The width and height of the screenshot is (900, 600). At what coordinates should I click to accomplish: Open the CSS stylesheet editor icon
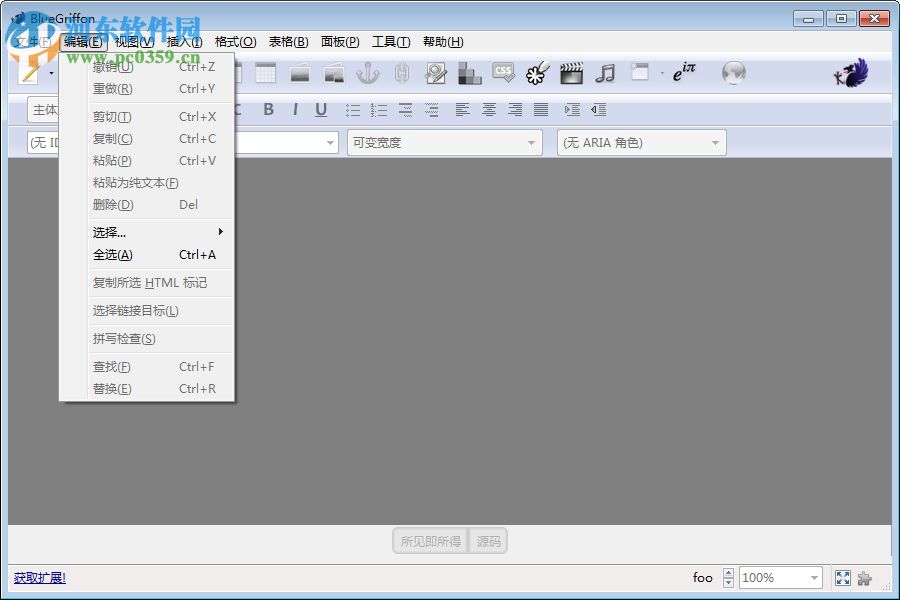[x=503, y=73]
